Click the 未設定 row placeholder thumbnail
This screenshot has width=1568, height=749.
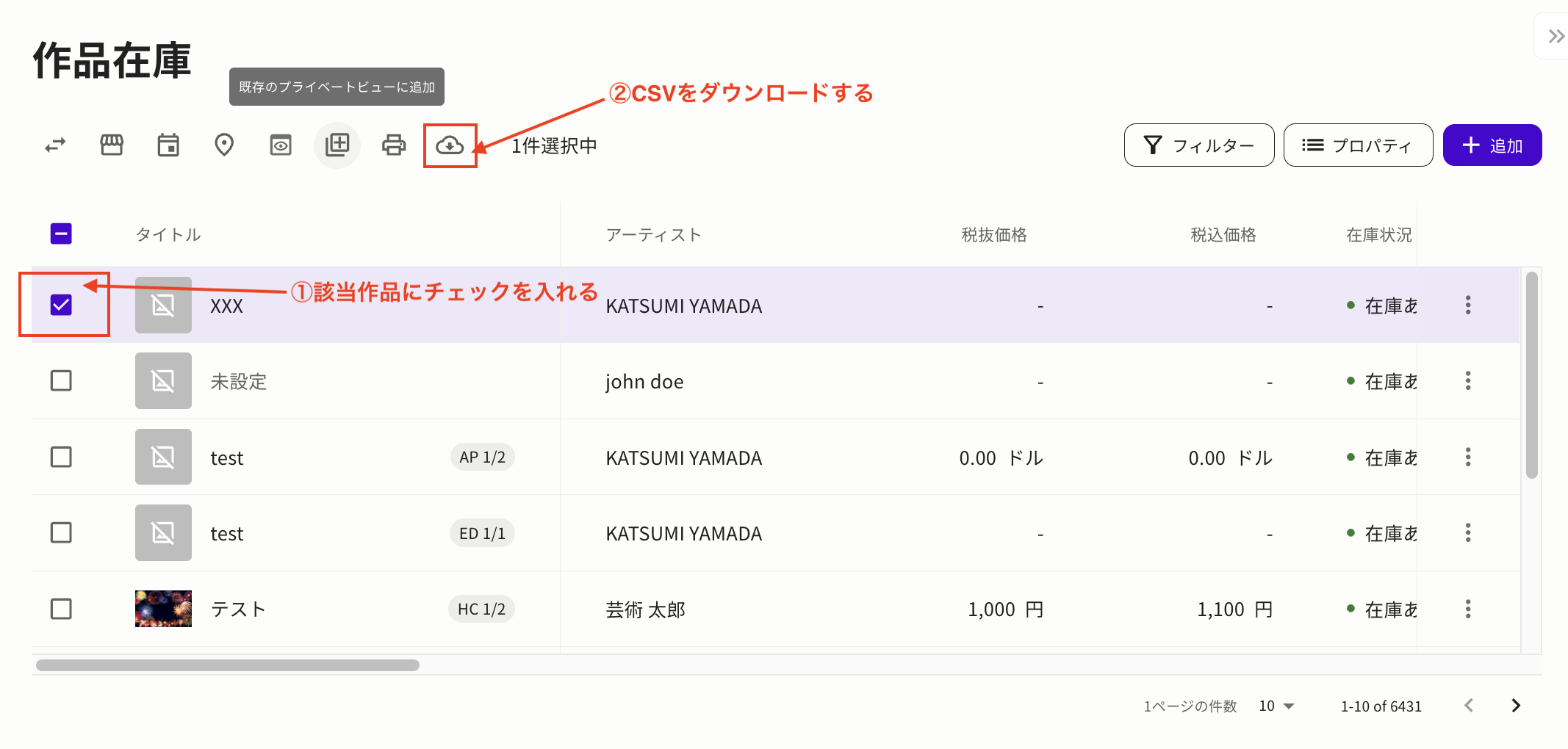(x=163, y=380)
